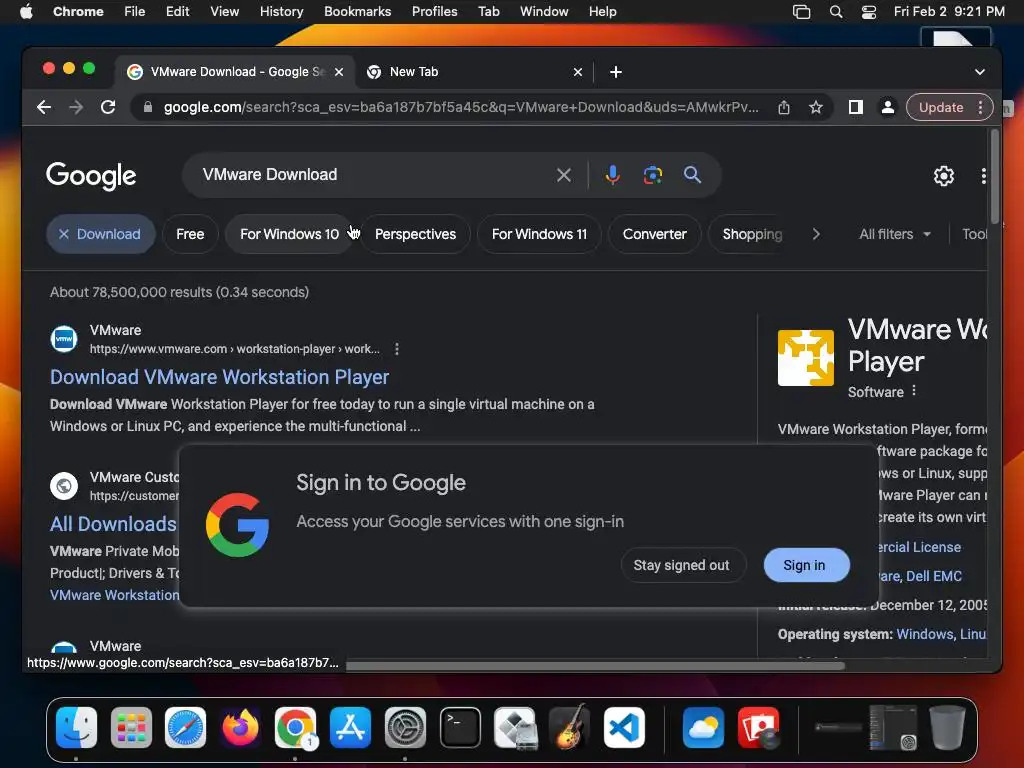Select the Perspectives filter chip

point(415,234)
